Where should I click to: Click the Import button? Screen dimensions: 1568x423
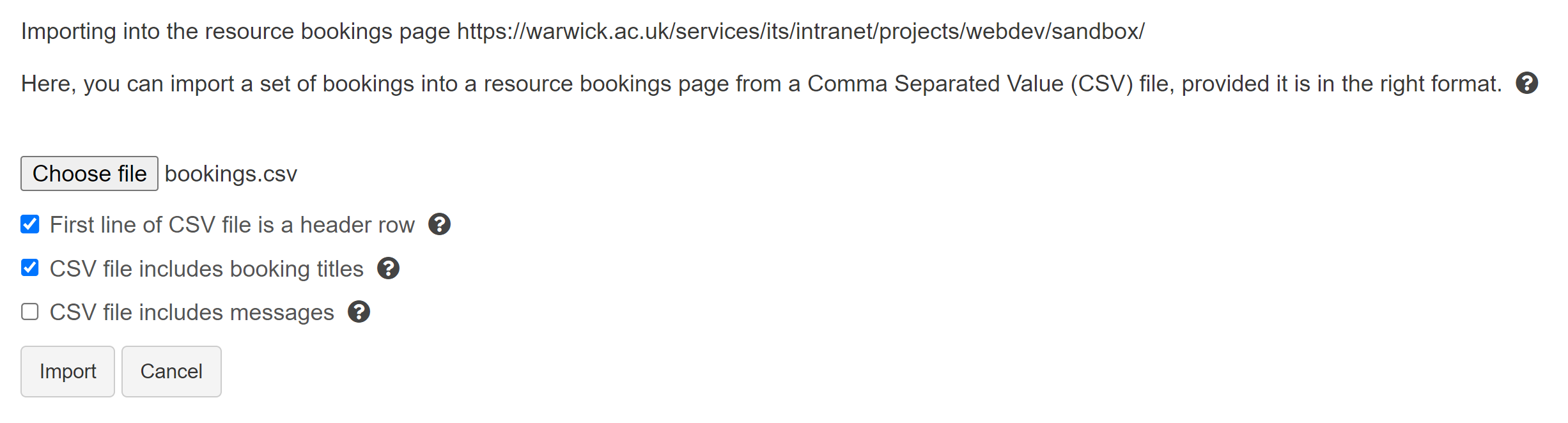tap(68, 371)
